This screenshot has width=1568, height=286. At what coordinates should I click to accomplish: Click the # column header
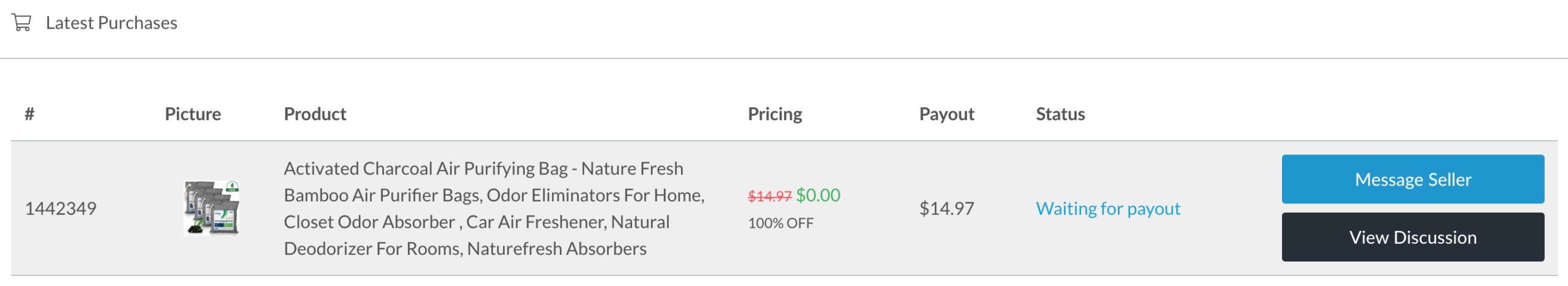(x=29, y=114)
